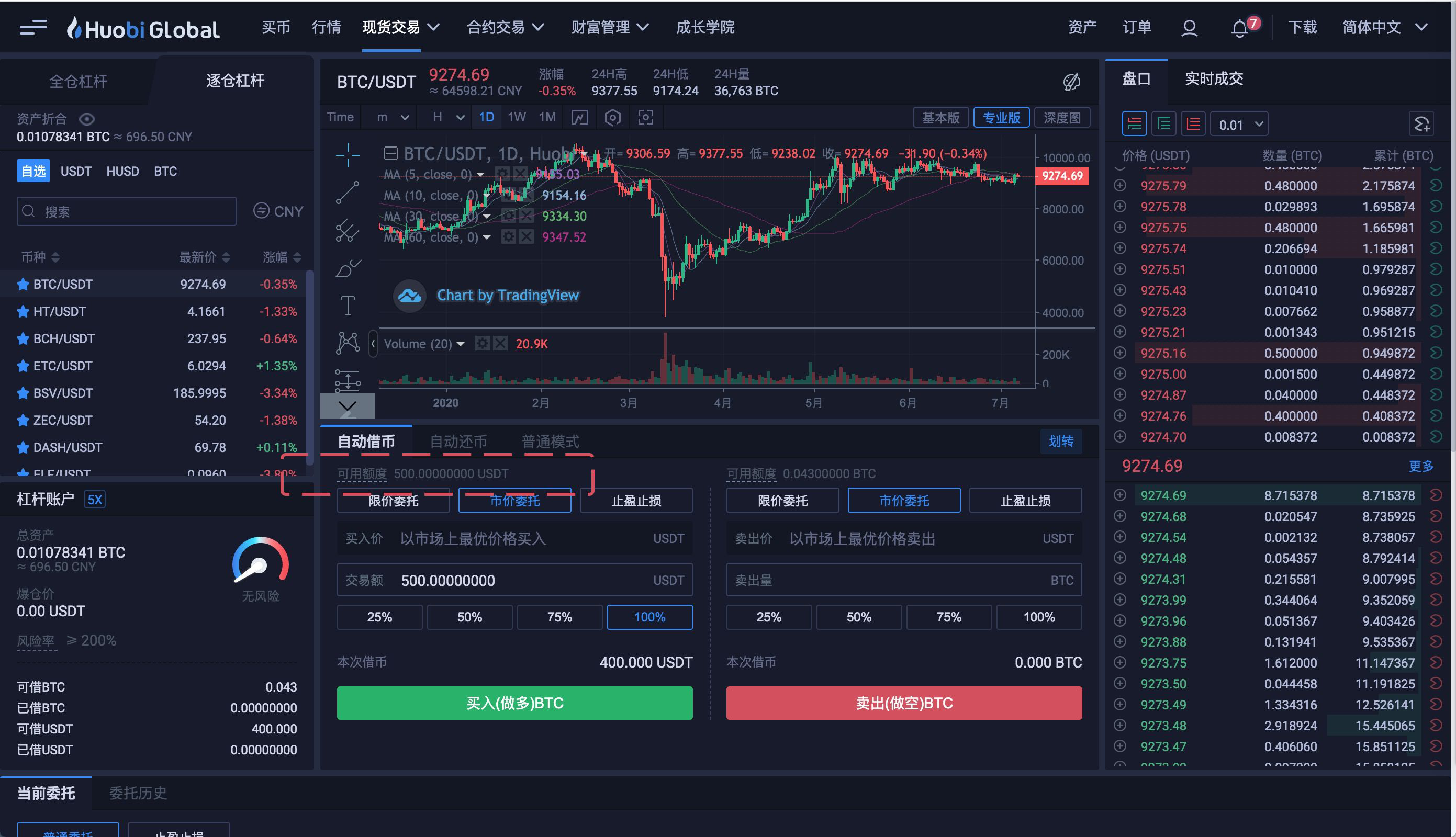Click the plus icon beside price 9275.79
1456x837 pixels.
point(1119,186)
